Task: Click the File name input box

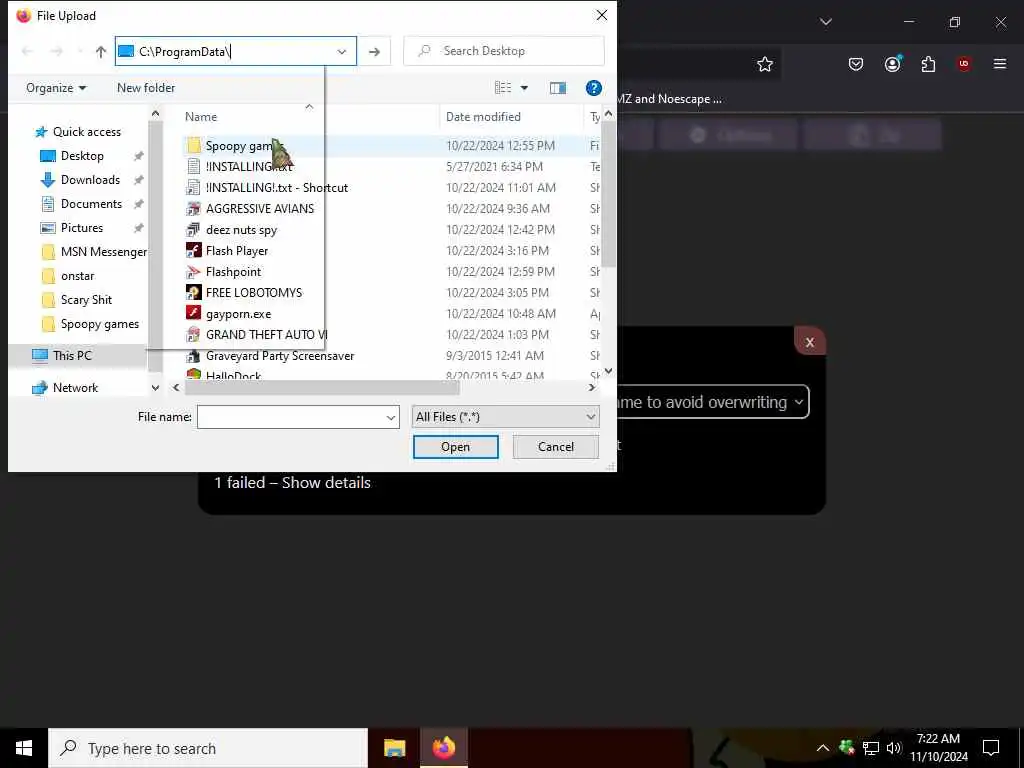Action: (291, 417)
